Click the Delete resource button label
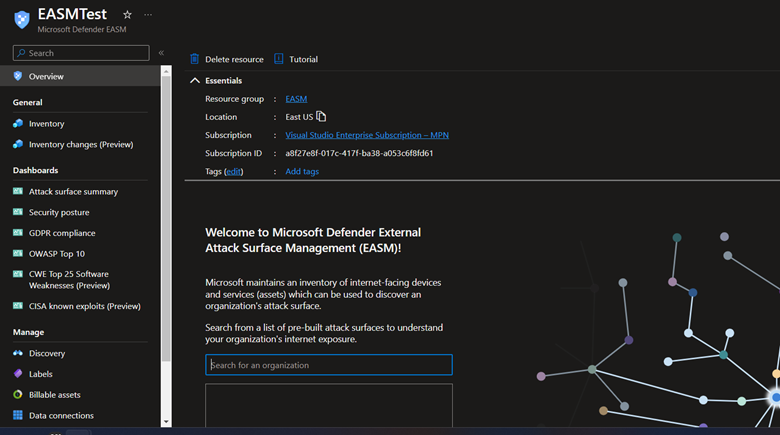This screenshot has width=780, height=435. 234,59
